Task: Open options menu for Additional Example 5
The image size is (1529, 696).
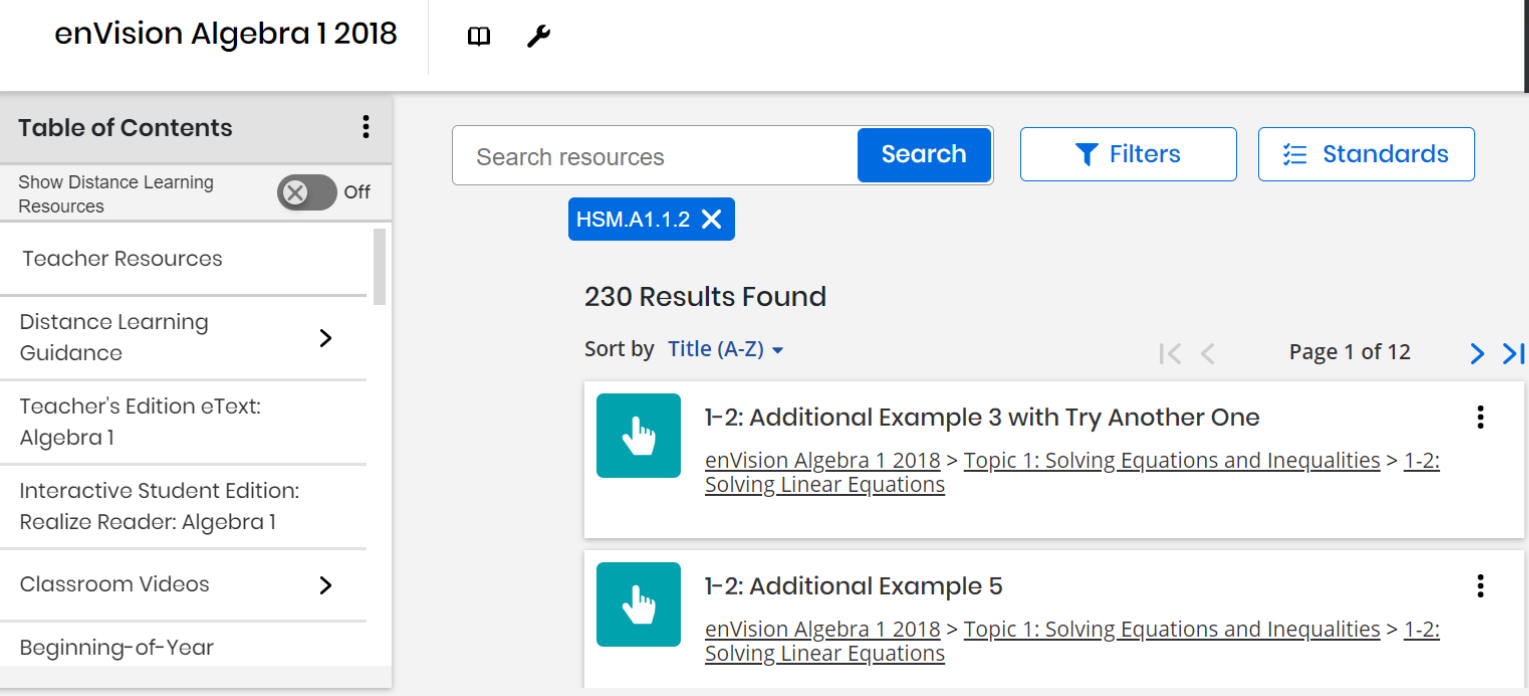Action: (1481, 586)
